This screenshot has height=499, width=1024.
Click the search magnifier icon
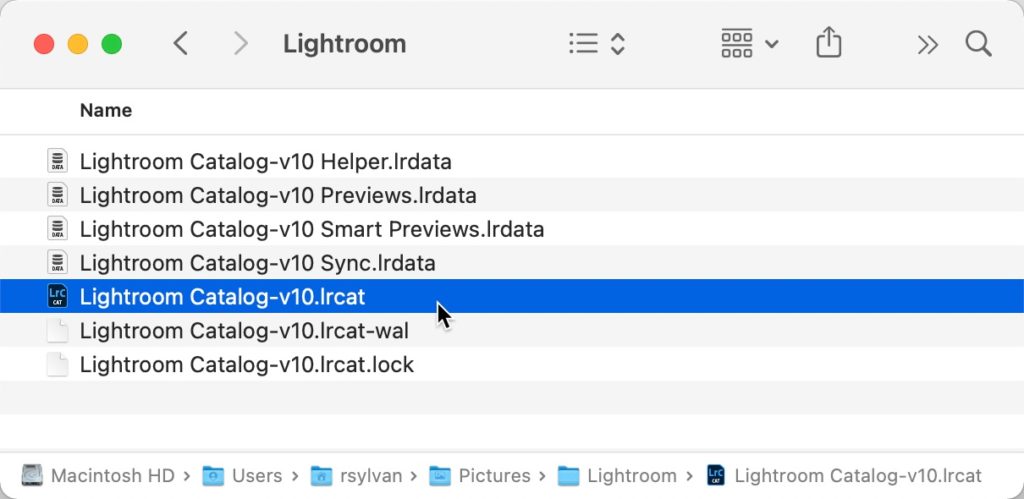(x=978, y=44)
